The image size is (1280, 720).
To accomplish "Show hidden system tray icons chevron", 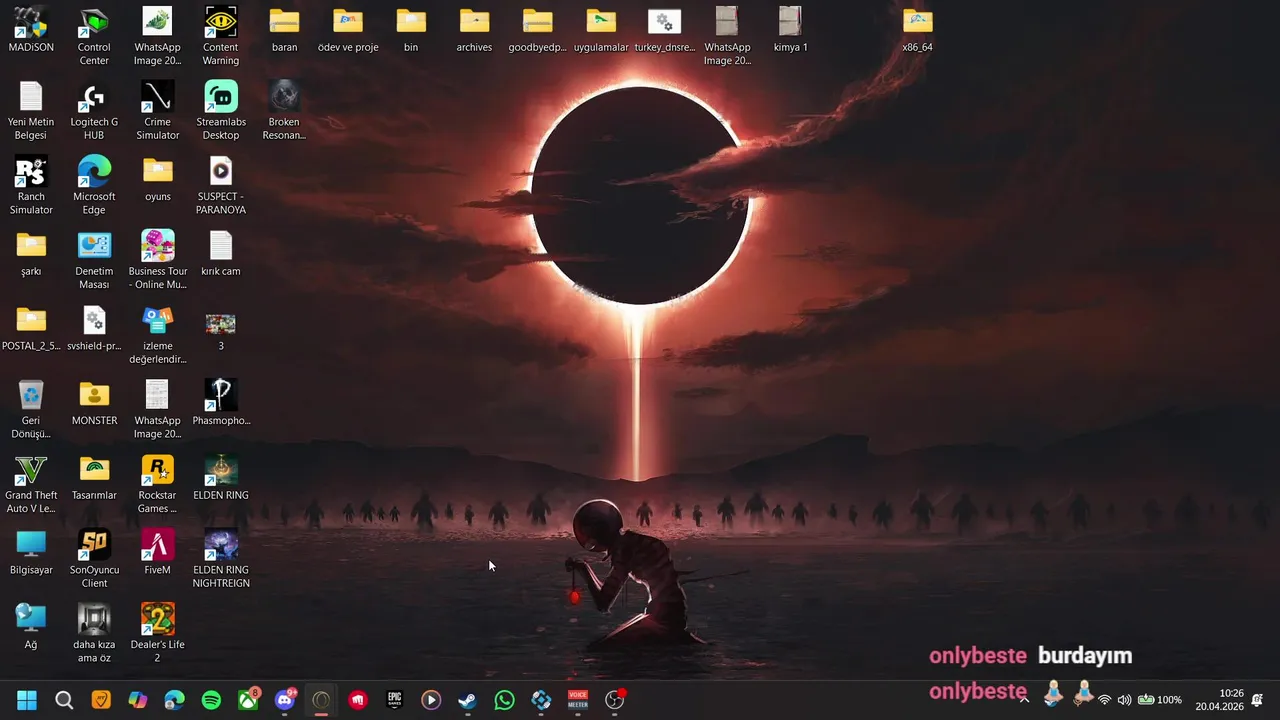I will pyautogui.click(x=1023, y=700).
